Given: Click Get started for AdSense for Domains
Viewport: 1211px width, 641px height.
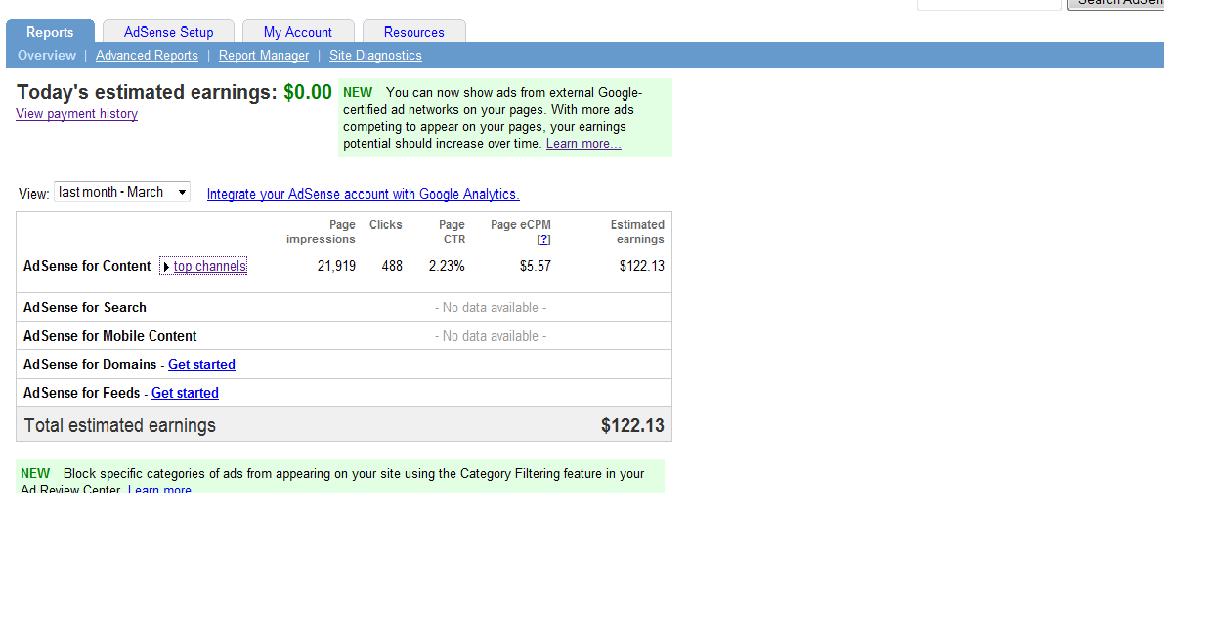Looking at the screenshot, I should [202, 365].
